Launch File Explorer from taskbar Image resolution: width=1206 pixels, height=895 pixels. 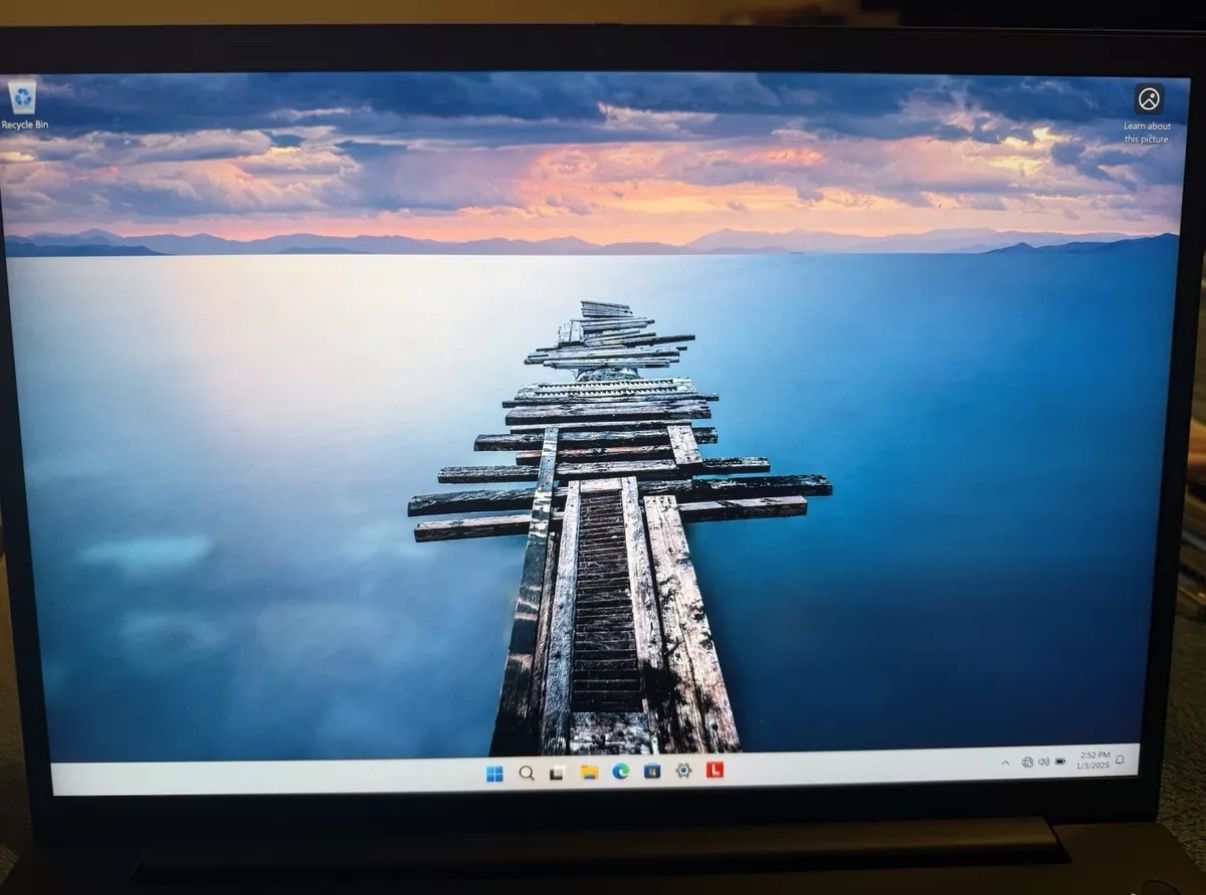pyautogui.click(x=589, y=772)
